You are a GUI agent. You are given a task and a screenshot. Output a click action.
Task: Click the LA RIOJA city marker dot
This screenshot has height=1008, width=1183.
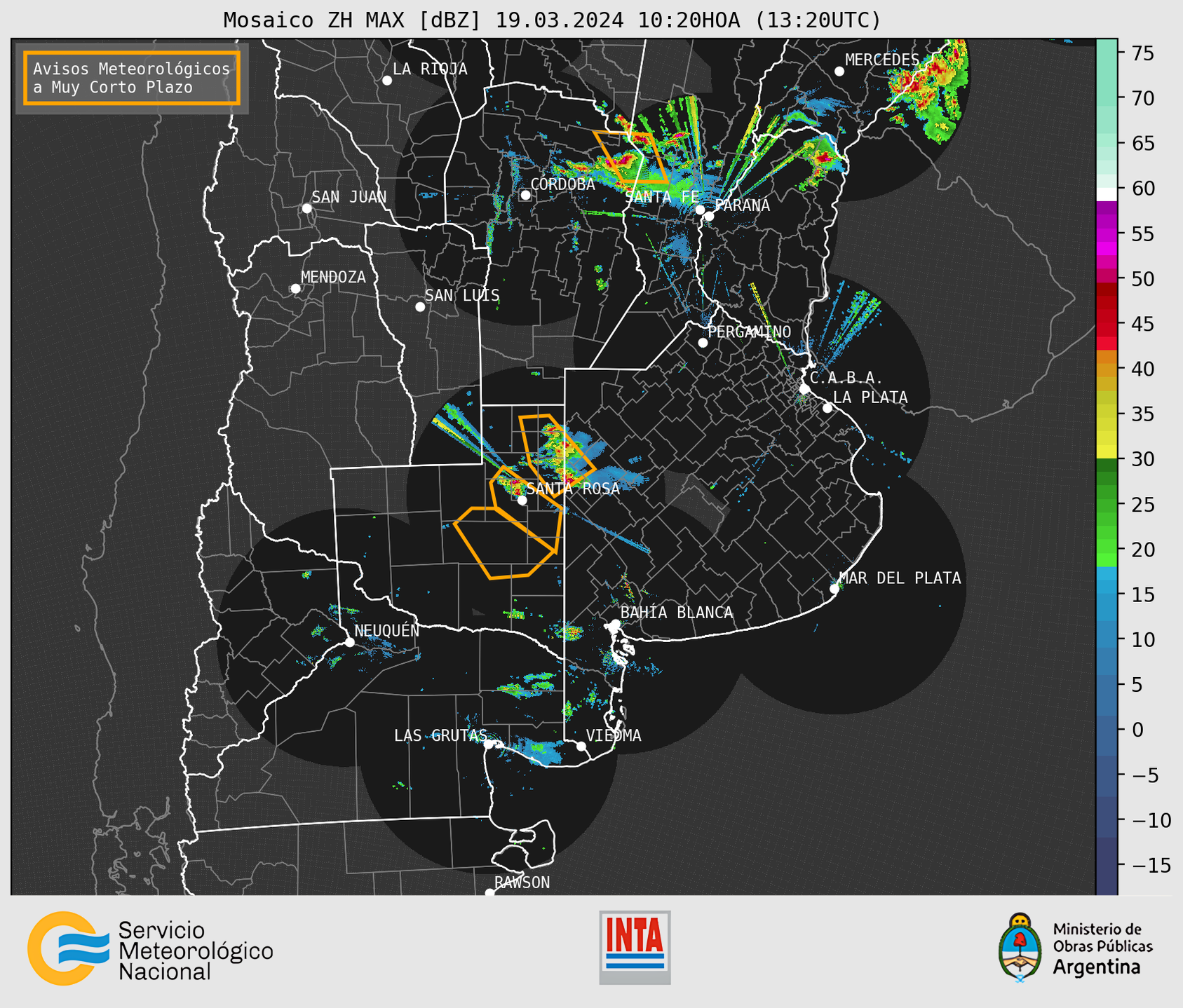click(387, 81)
